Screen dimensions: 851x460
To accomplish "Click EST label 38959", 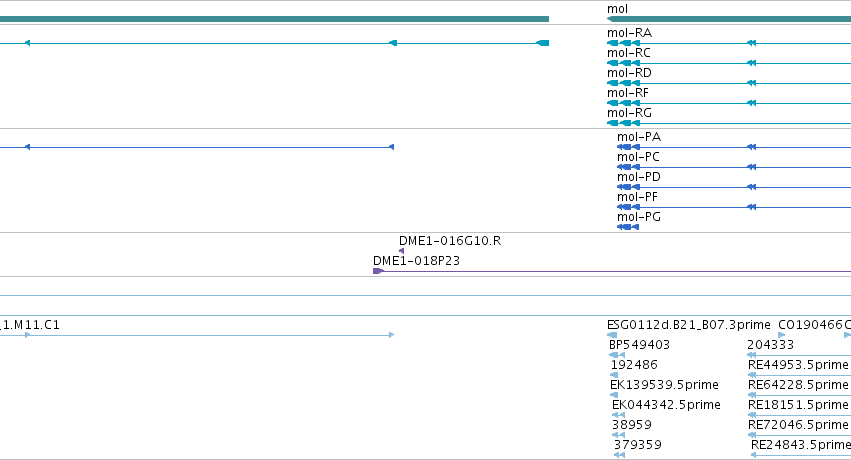I will click(632, 425).
